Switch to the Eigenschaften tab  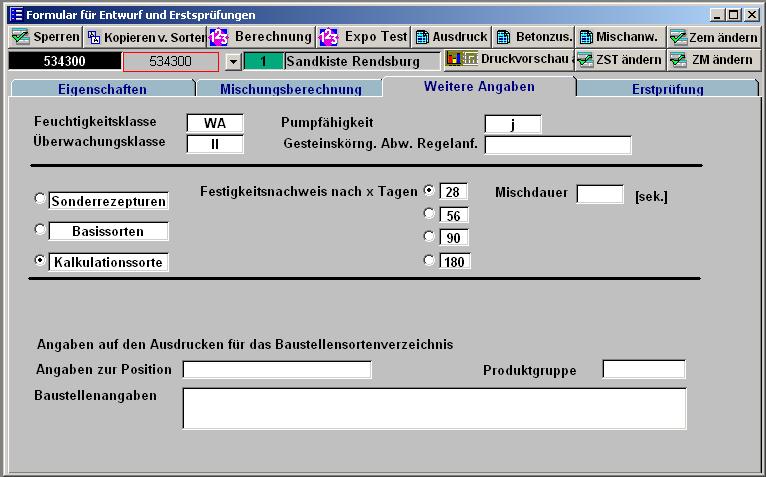(102, 89)
